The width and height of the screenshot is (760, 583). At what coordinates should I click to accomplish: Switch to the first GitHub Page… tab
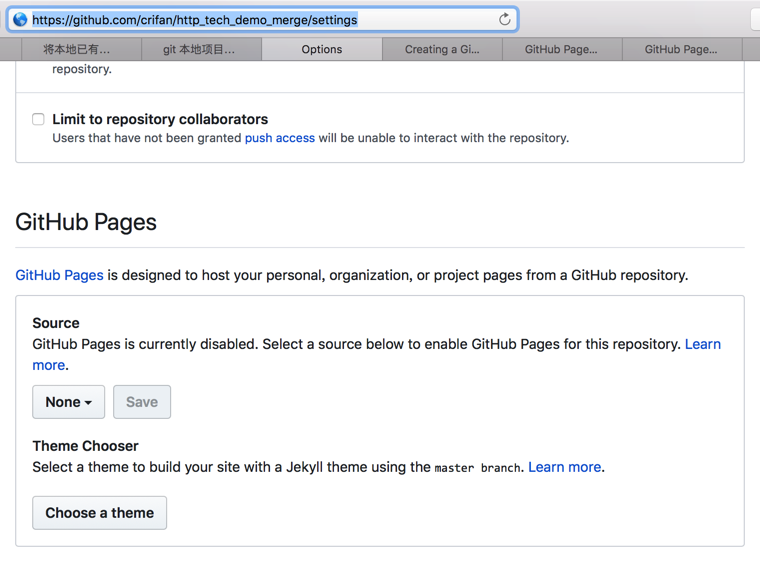click(561, 49)
